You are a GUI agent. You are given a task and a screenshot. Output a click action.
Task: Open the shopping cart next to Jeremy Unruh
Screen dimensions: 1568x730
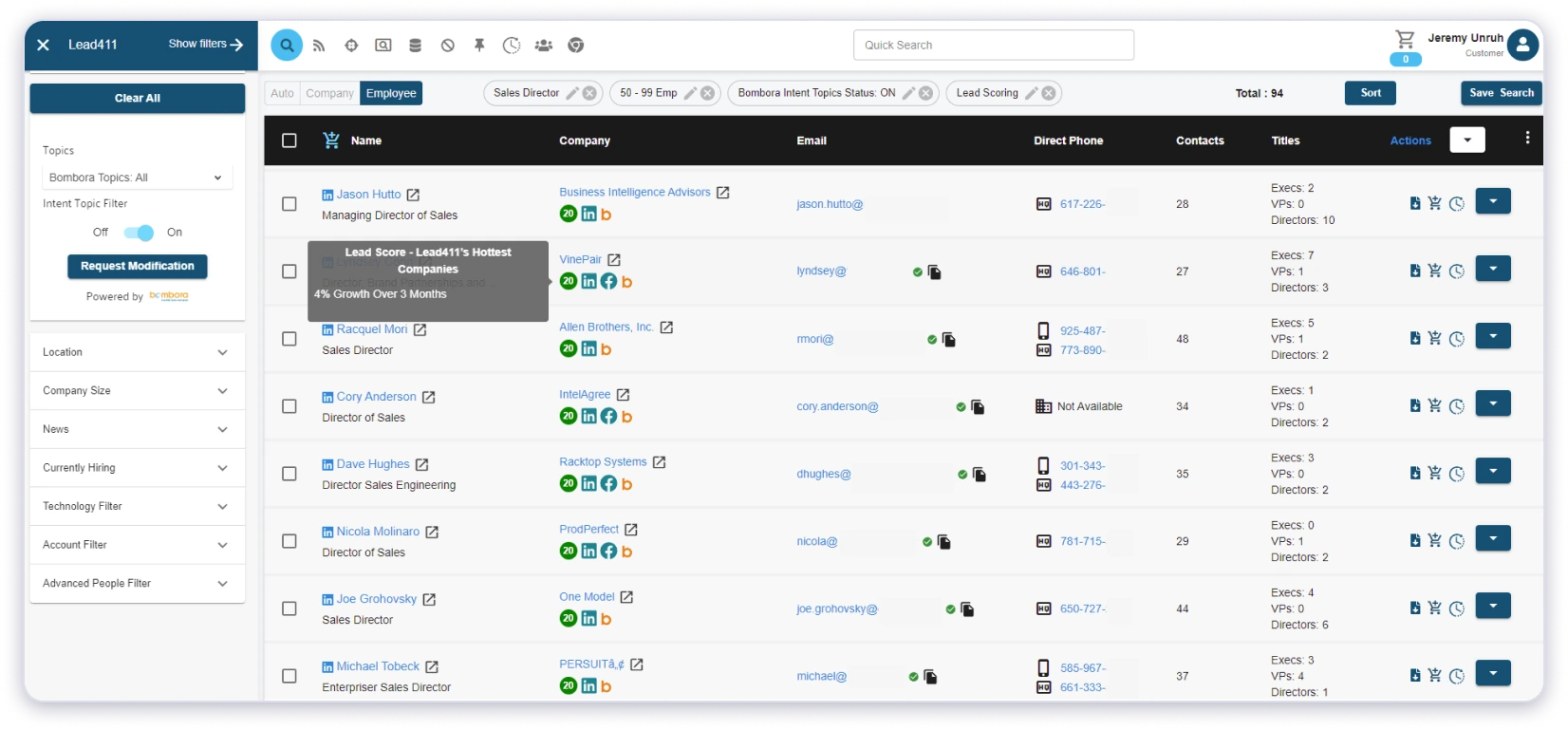click(x=1405, y=40)
